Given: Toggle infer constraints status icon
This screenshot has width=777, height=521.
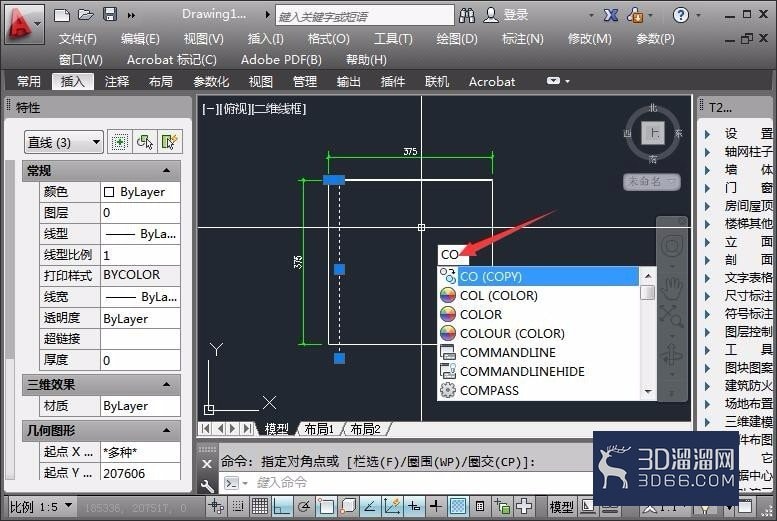Looking at the screenshot, I should 216,506.
